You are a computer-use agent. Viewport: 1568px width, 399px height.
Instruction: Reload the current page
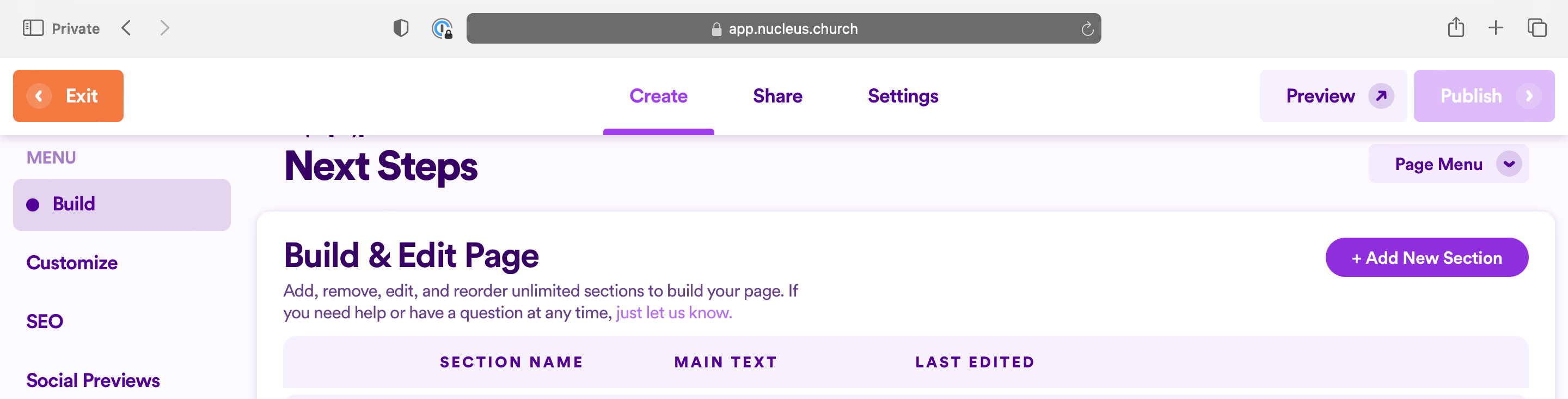tap(1087, 28)
